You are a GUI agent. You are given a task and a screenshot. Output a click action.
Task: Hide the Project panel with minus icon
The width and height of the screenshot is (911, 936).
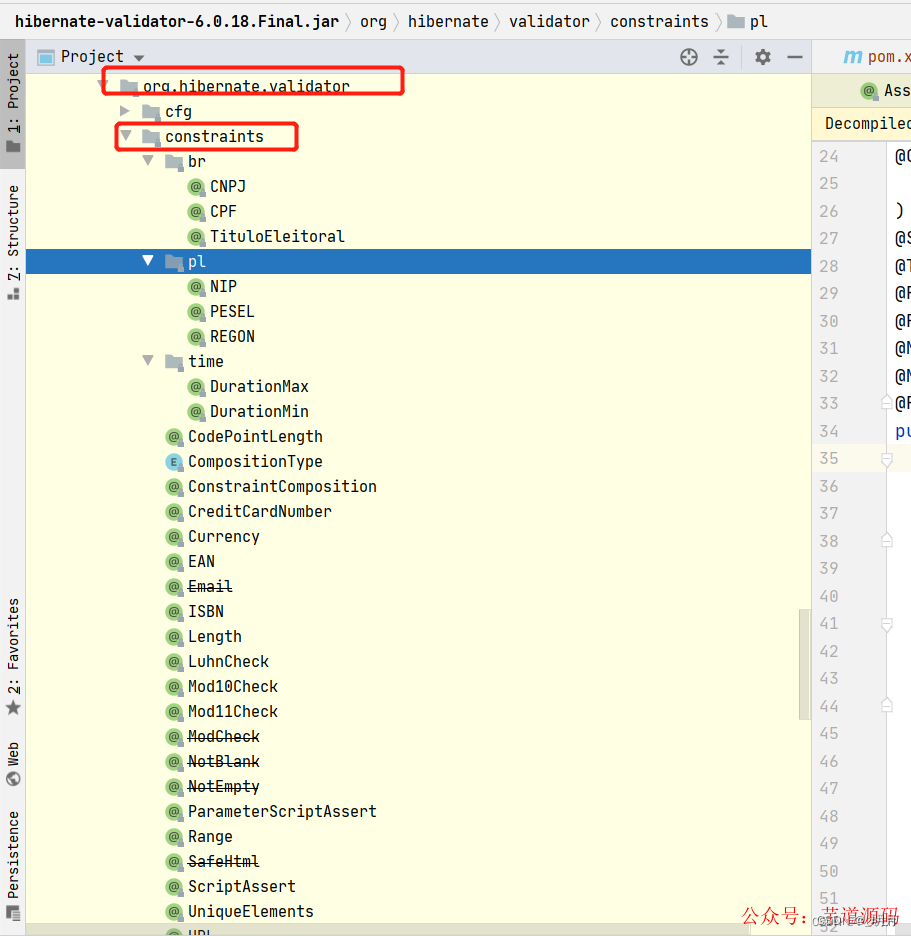[x=795, y=57]
